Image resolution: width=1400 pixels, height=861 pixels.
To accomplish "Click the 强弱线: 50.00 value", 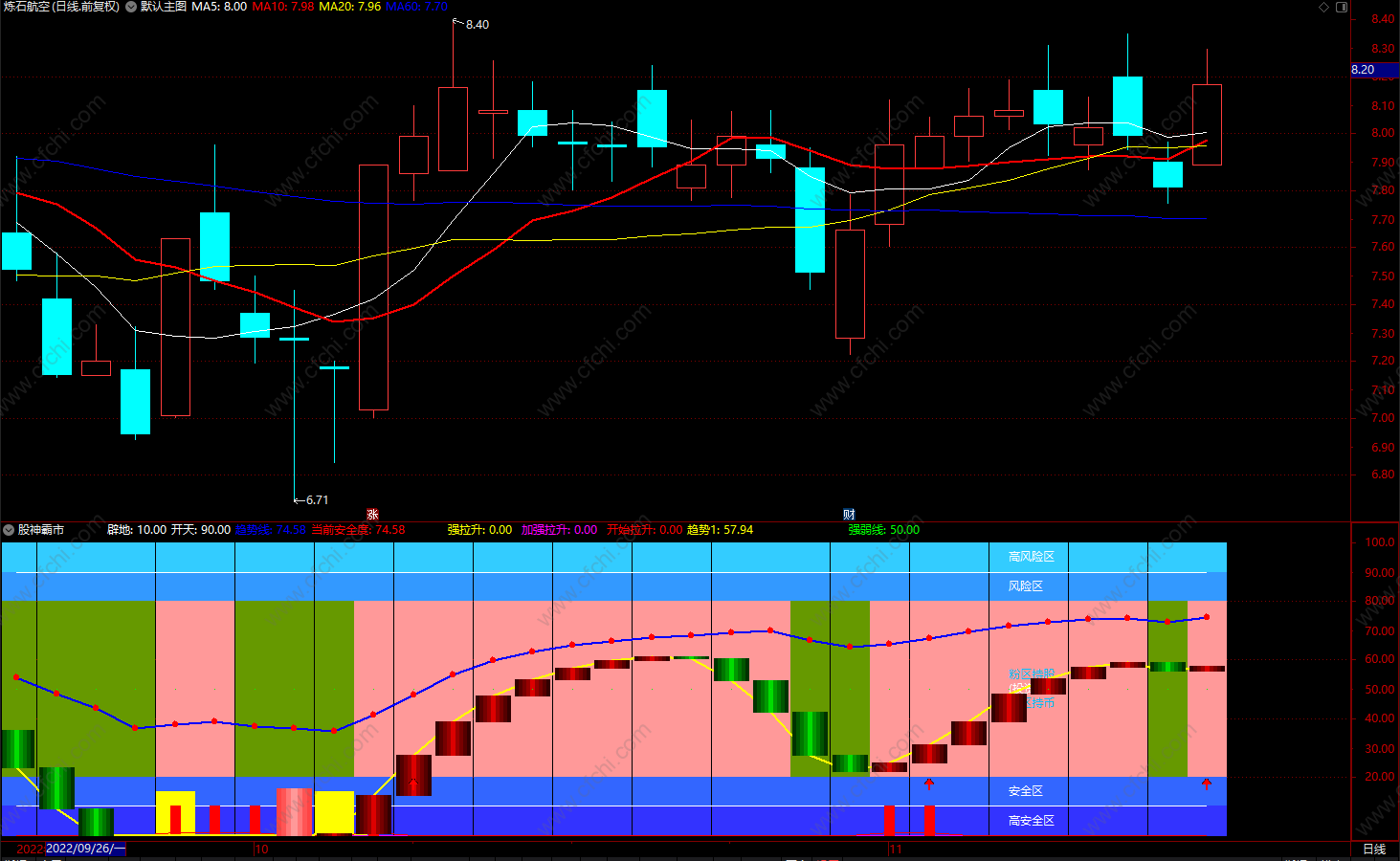I will [x=883, y=530].
